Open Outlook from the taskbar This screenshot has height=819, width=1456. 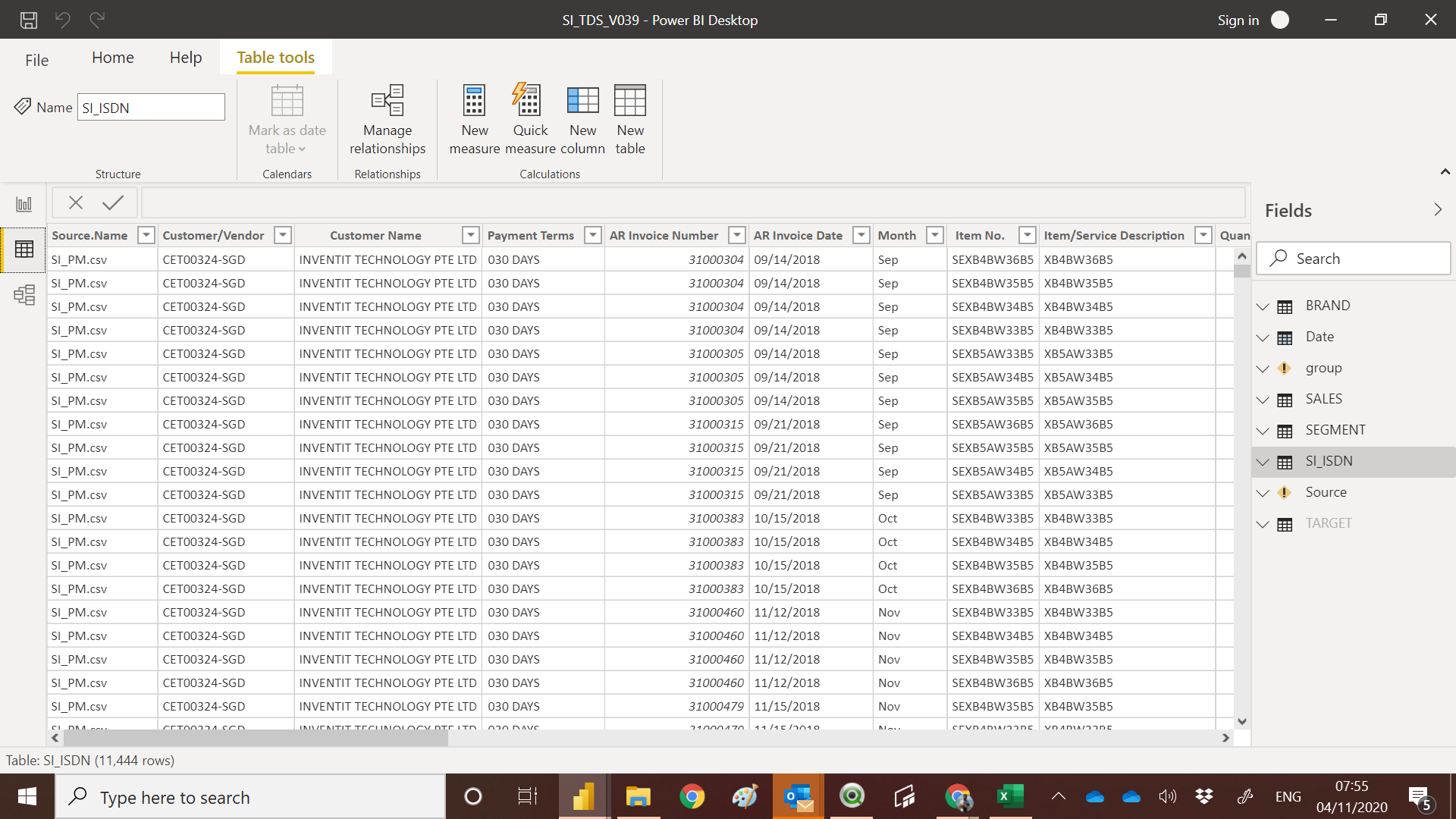799,797
